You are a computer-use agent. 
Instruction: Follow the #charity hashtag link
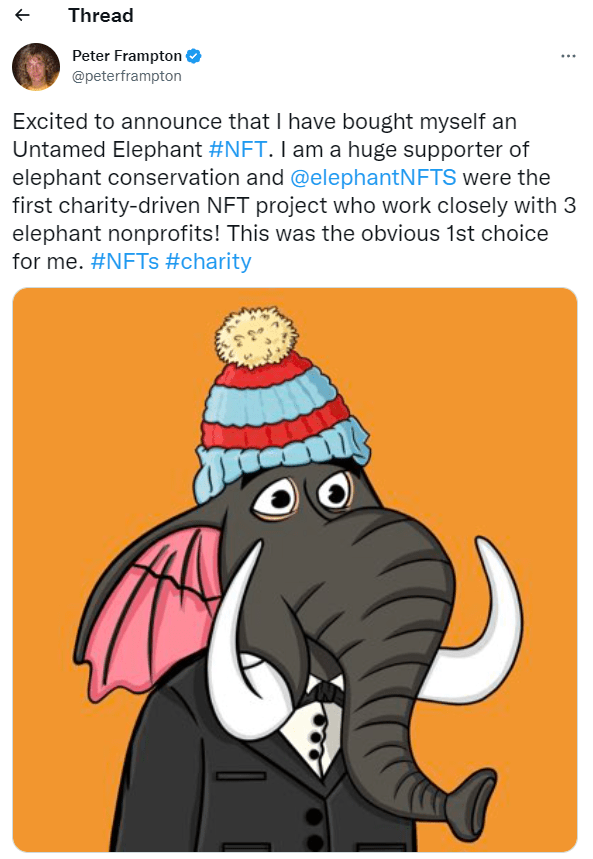pyautogui.click(x=208, y=262)
